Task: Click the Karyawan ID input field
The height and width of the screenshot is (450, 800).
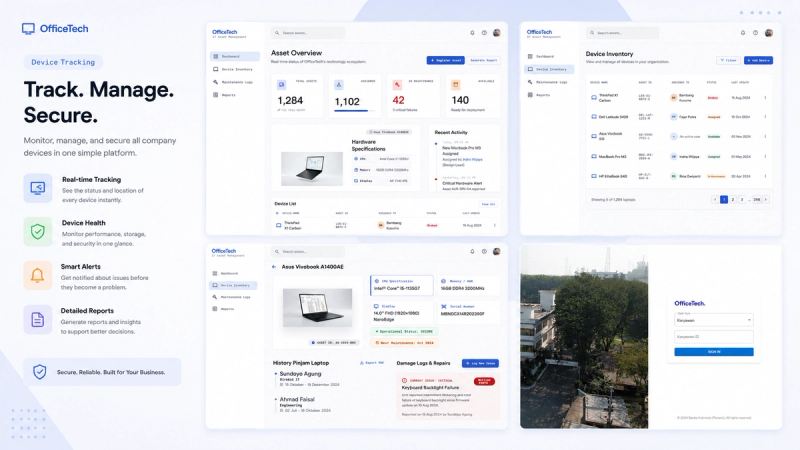Action: [x=714, y=337]
